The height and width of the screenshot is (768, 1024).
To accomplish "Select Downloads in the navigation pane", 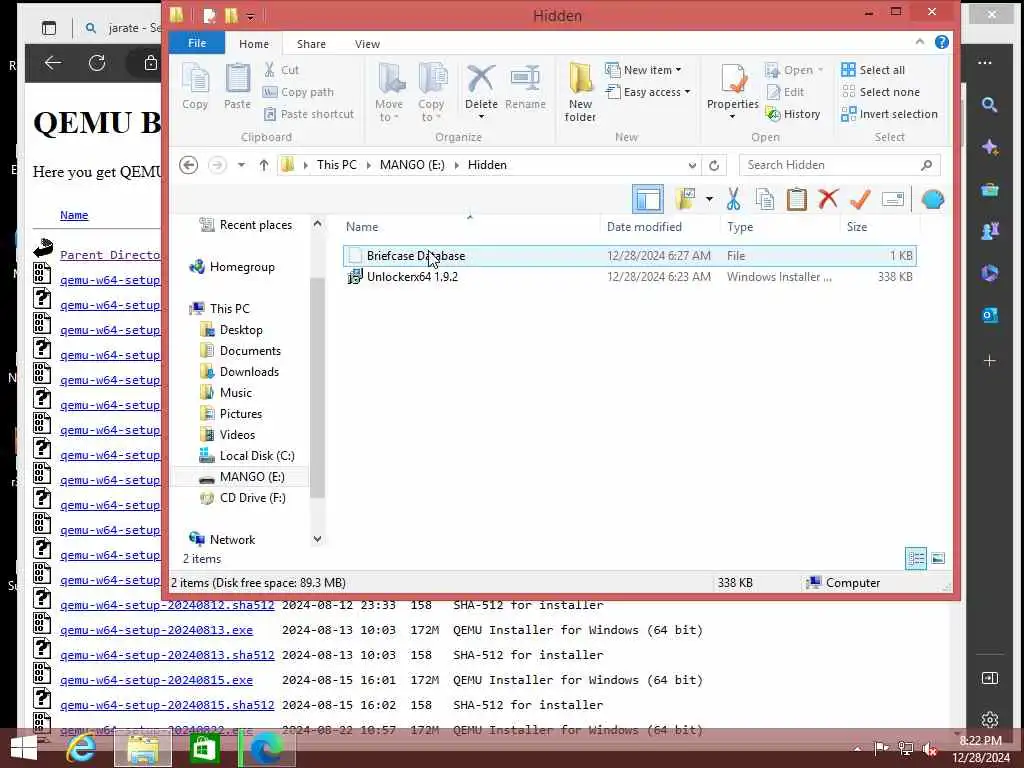I will [x=249, y=372].
